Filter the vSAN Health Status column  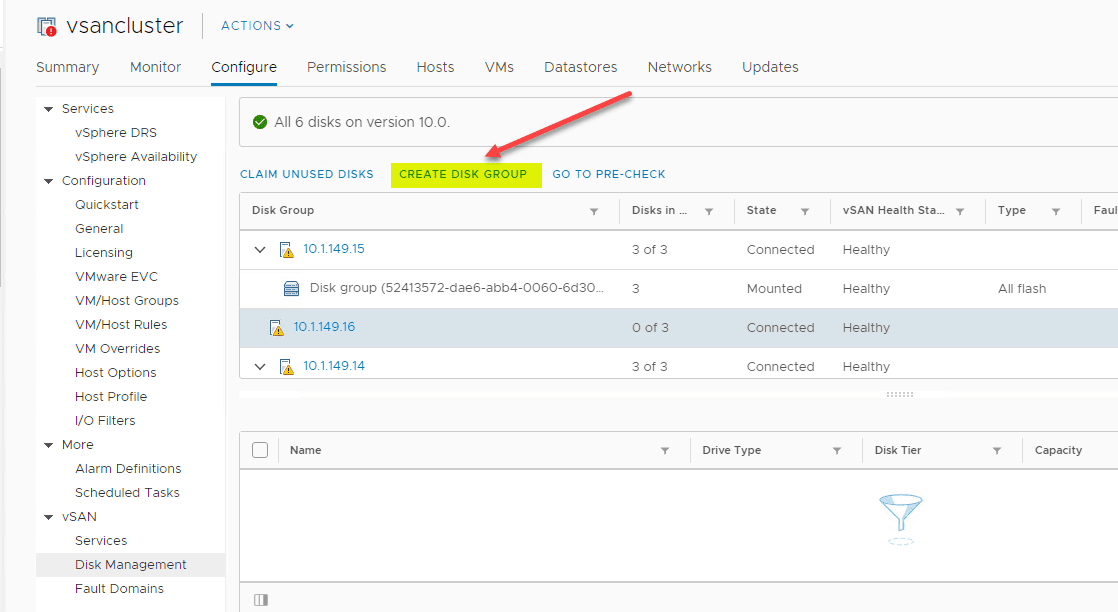click(960, 211)
